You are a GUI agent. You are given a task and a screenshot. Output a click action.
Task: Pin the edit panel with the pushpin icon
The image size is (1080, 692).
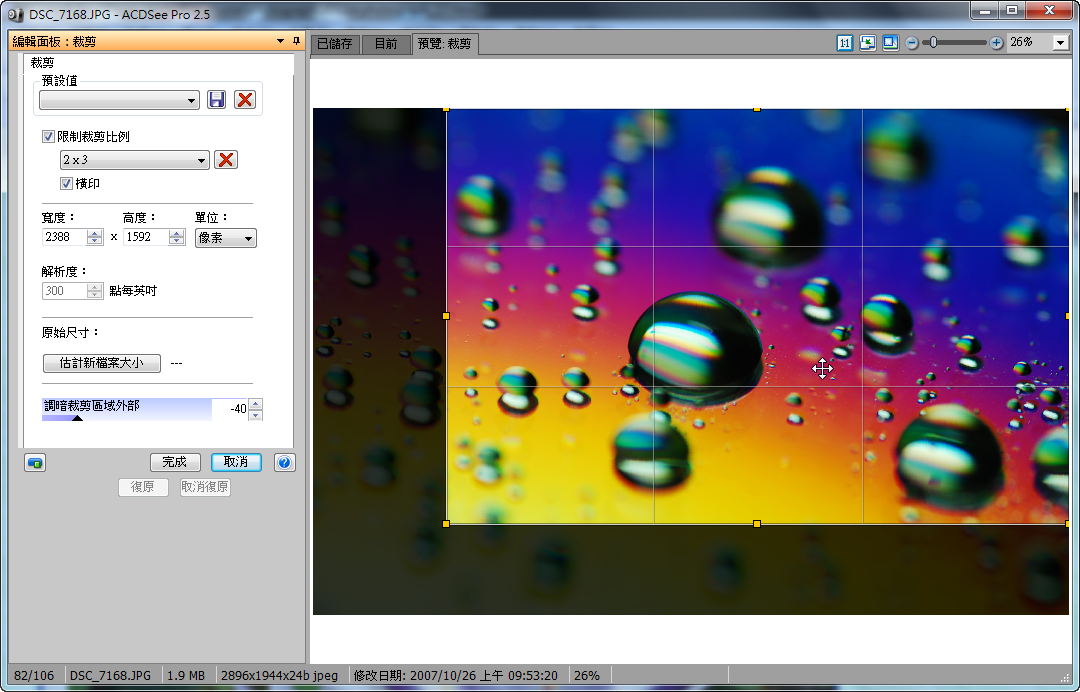coord(296,41)
